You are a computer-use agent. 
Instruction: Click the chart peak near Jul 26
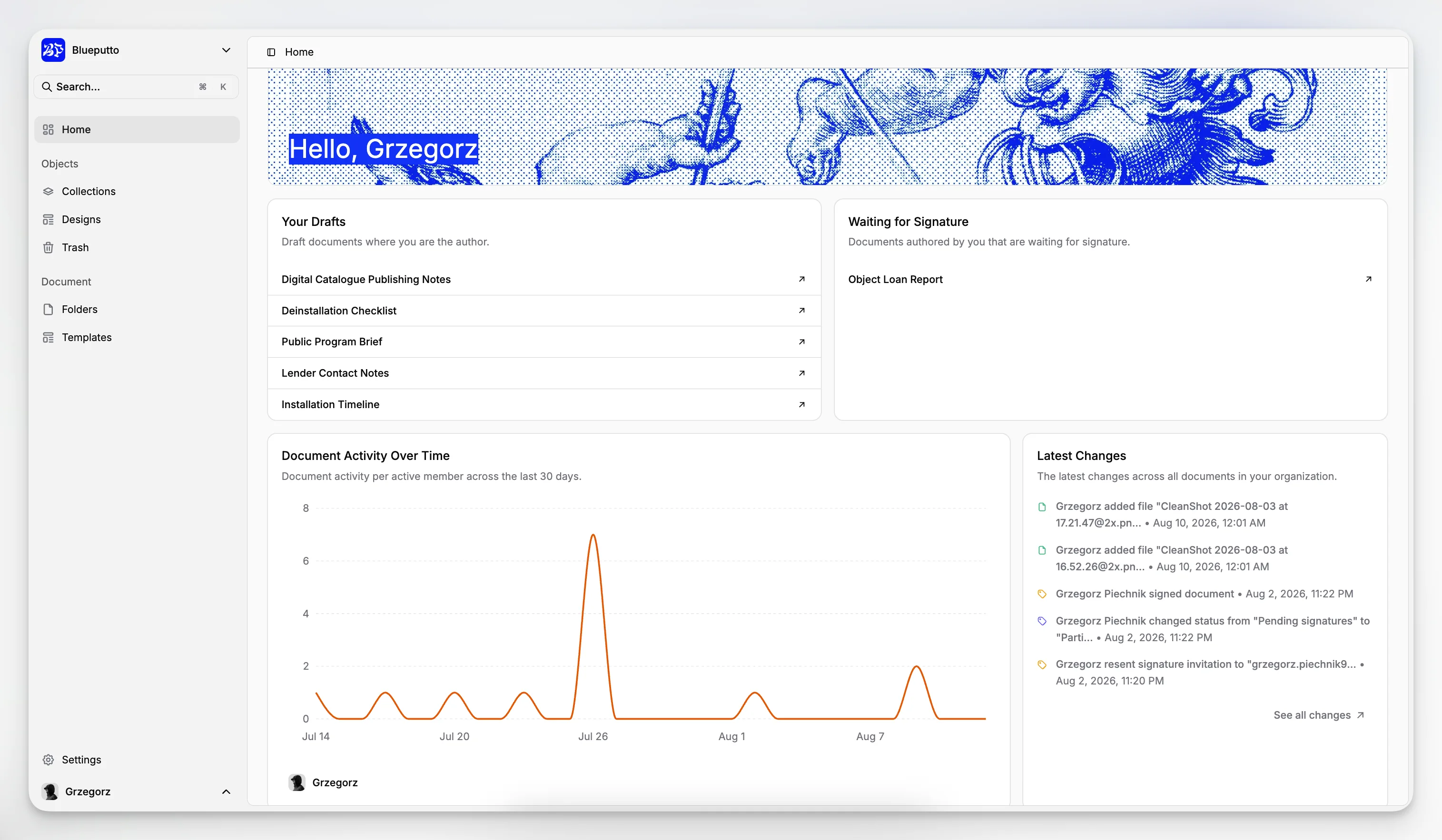click(x=593, y=535)
